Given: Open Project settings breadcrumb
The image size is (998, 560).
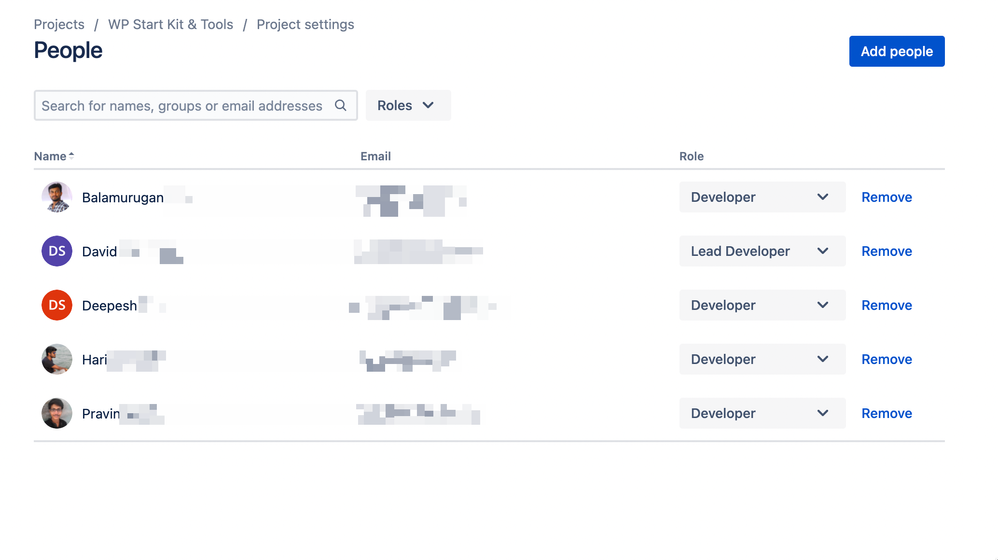Looking at the screenshot, I should tap(306, 25).
